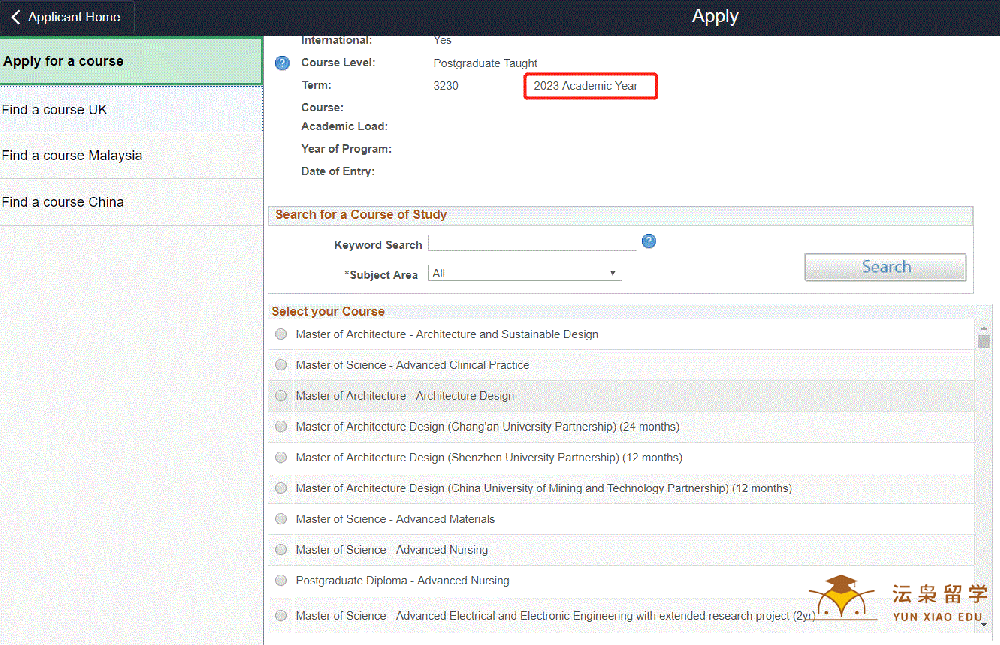Viewport: 1000px width, 645px height.
Task: Select Master of Science Advanced Nursing
Action: 281,549
